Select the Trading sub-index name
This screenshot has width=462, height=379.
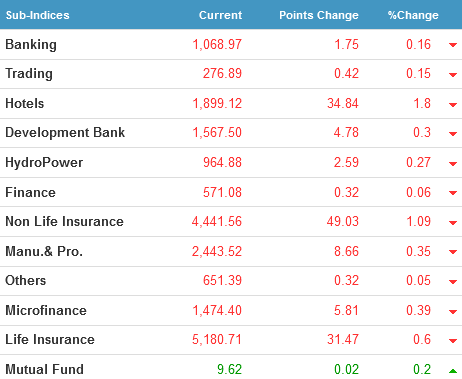(x=29, y=73)
